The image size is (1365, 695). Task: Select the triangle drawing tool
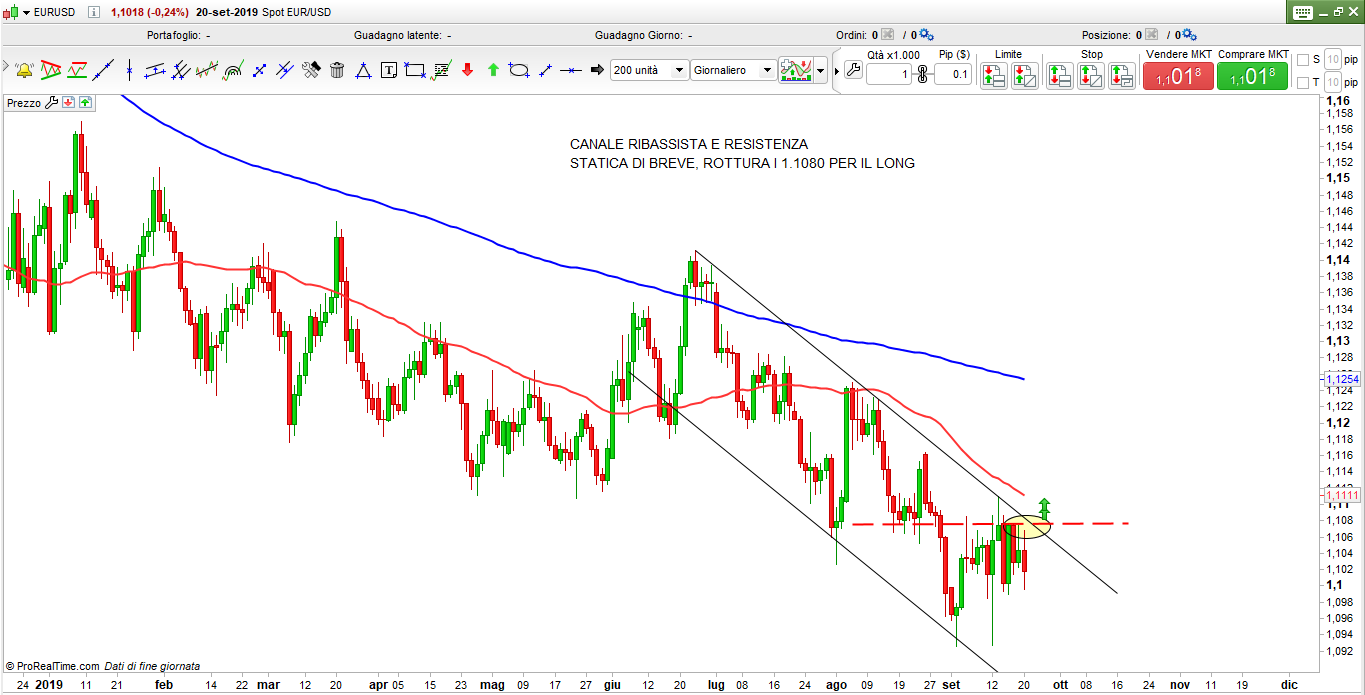[x=363, y=70]
